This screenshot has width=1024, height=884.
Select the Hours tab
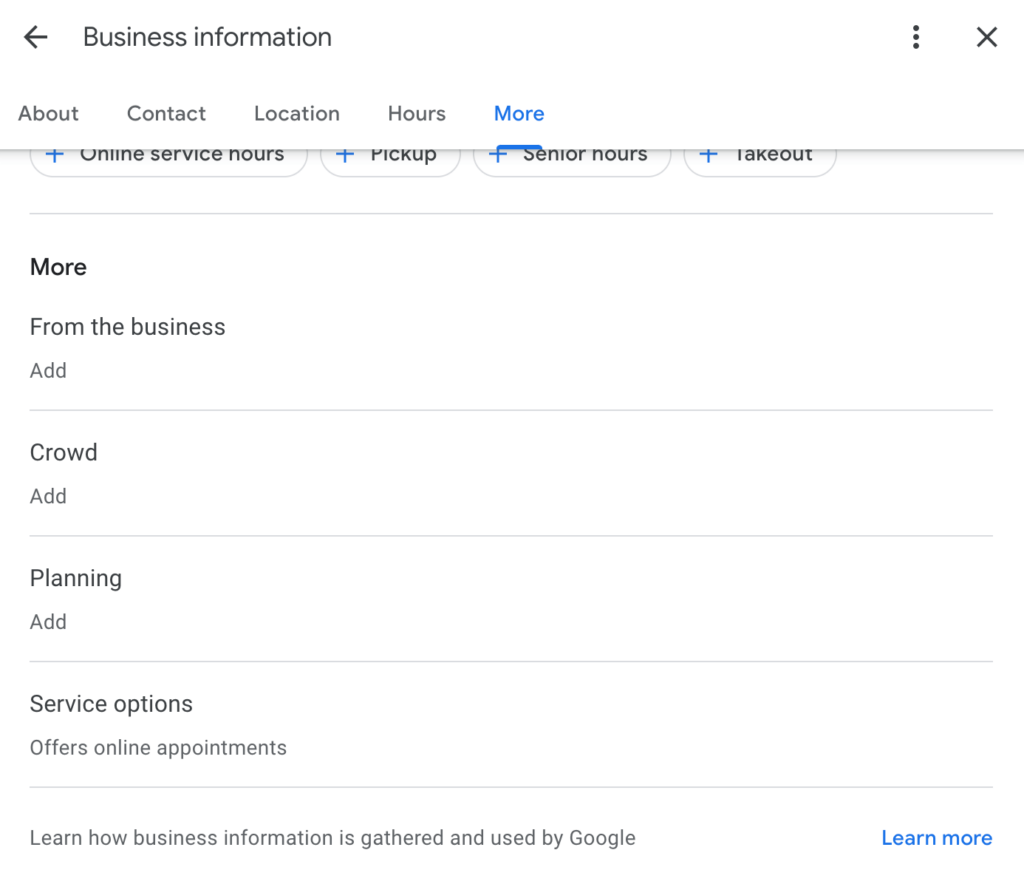417,114
